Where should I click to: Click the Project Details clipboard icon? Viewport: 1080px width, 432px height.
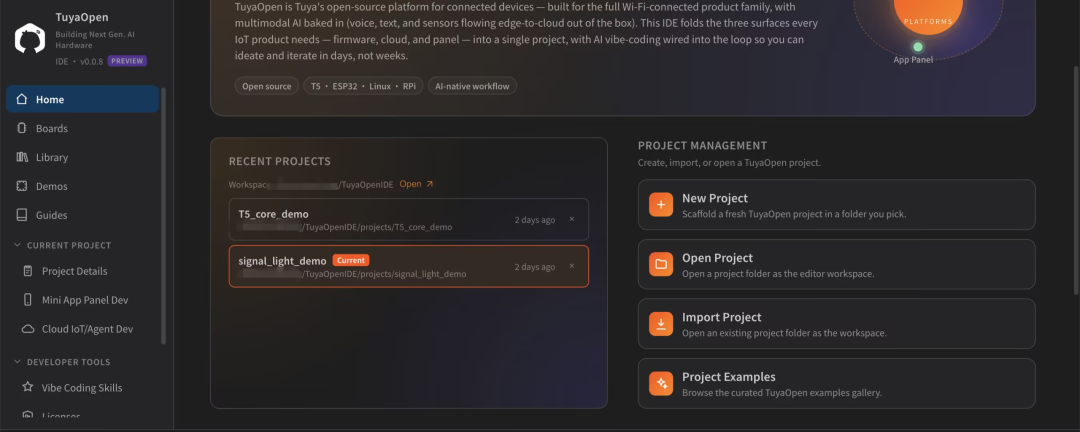[x=28, y=271]
